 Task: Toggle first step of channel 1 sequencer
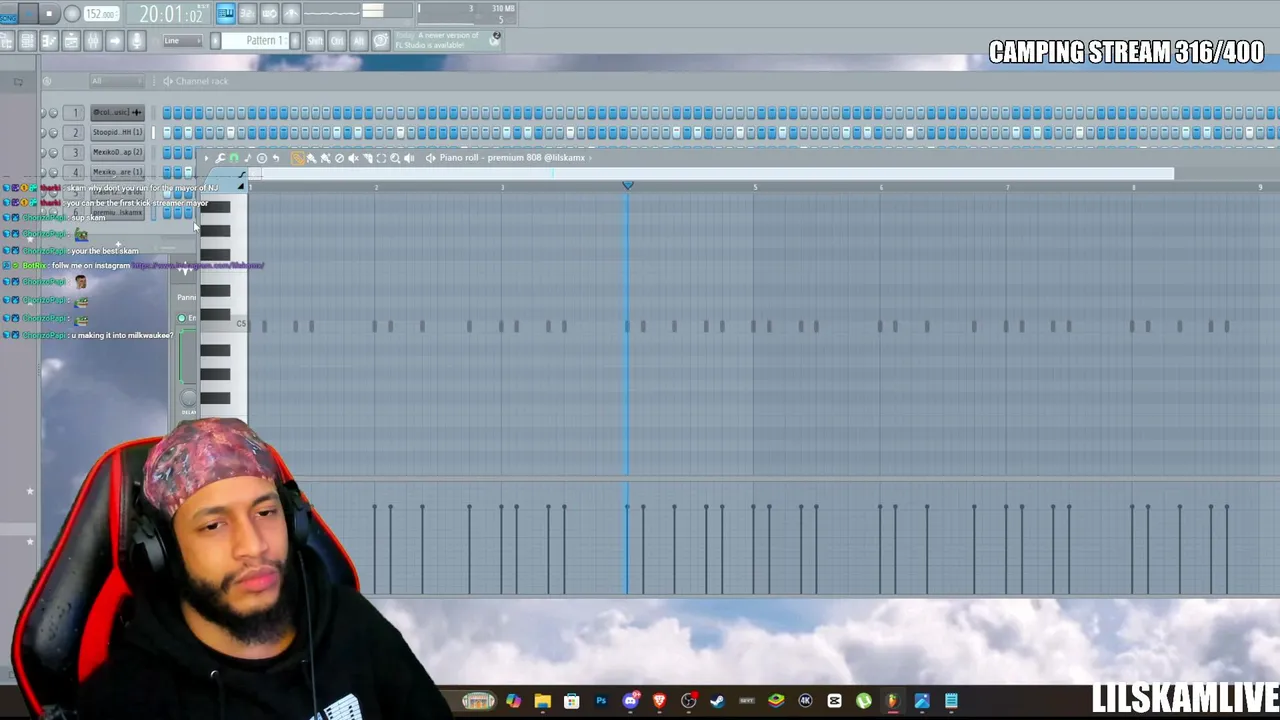(167, 112)
